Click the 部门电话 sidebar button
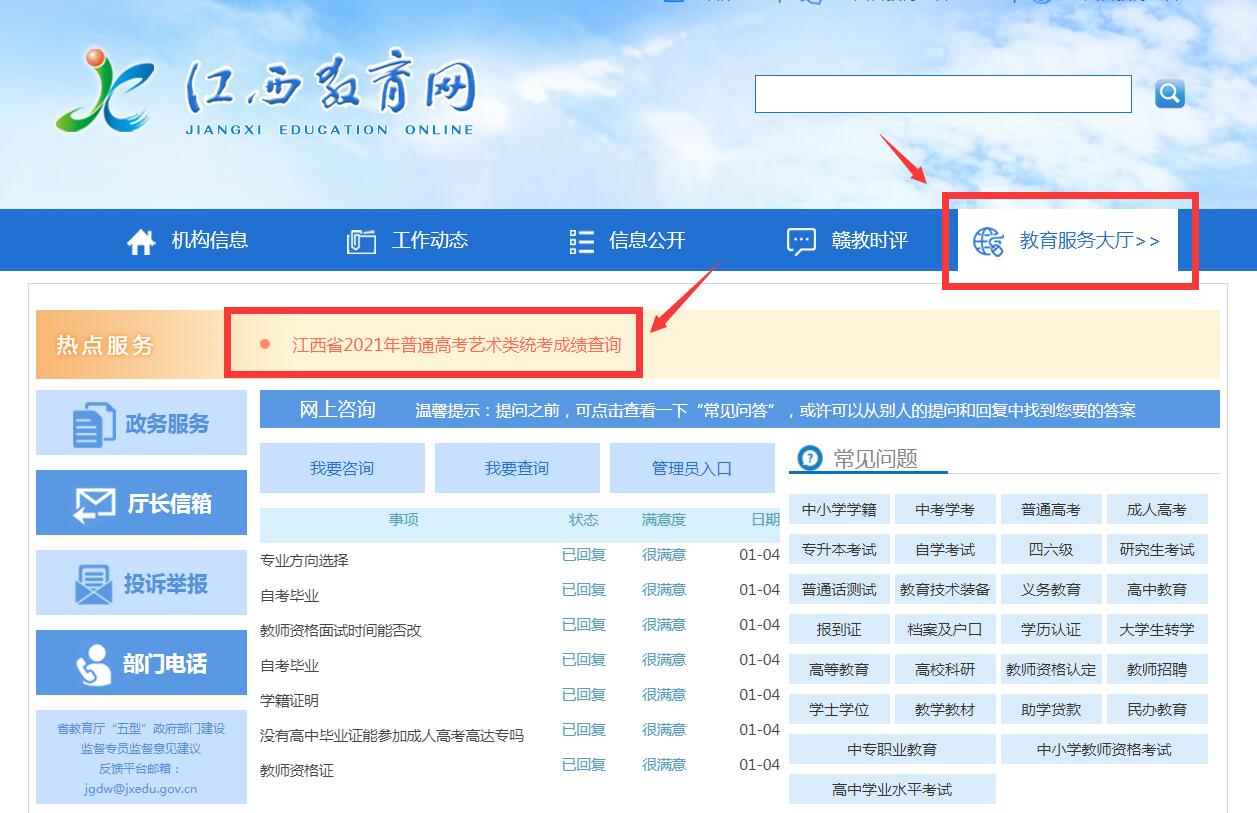1257x813 pixels. click(x=141, y=663)
